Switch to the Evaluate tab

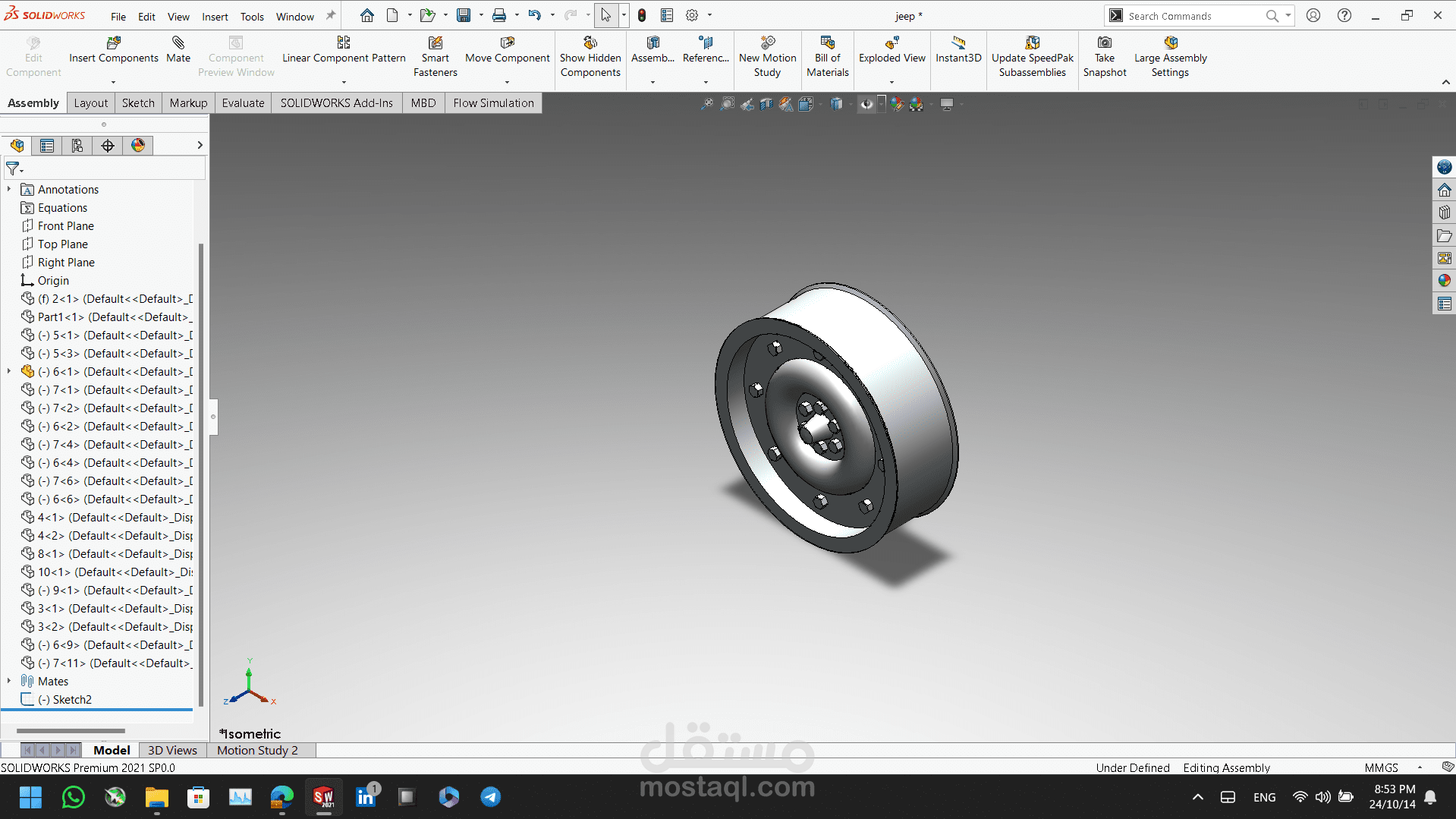(x=243, y=103)
